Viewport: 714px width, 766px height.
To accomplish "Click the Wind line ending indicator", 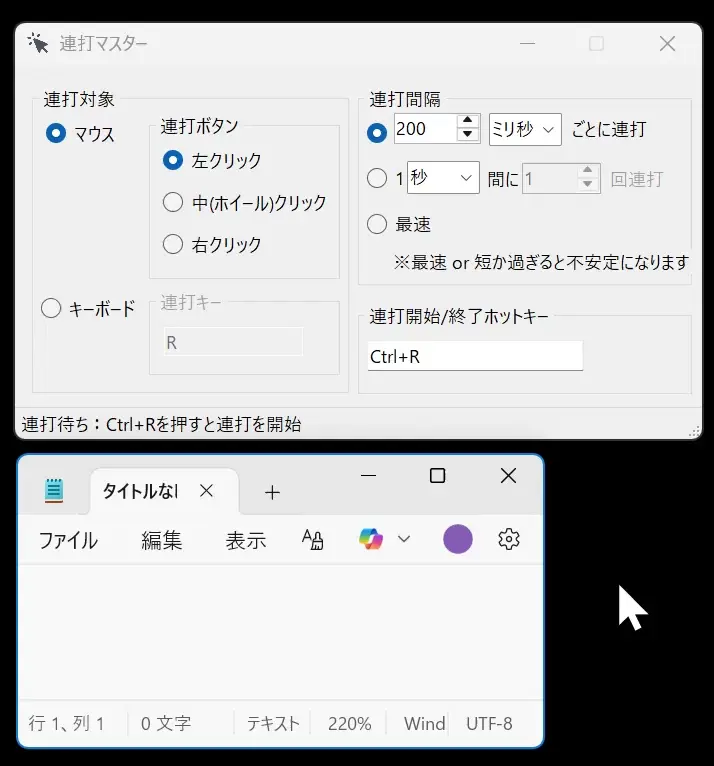I will coord(424,723).
